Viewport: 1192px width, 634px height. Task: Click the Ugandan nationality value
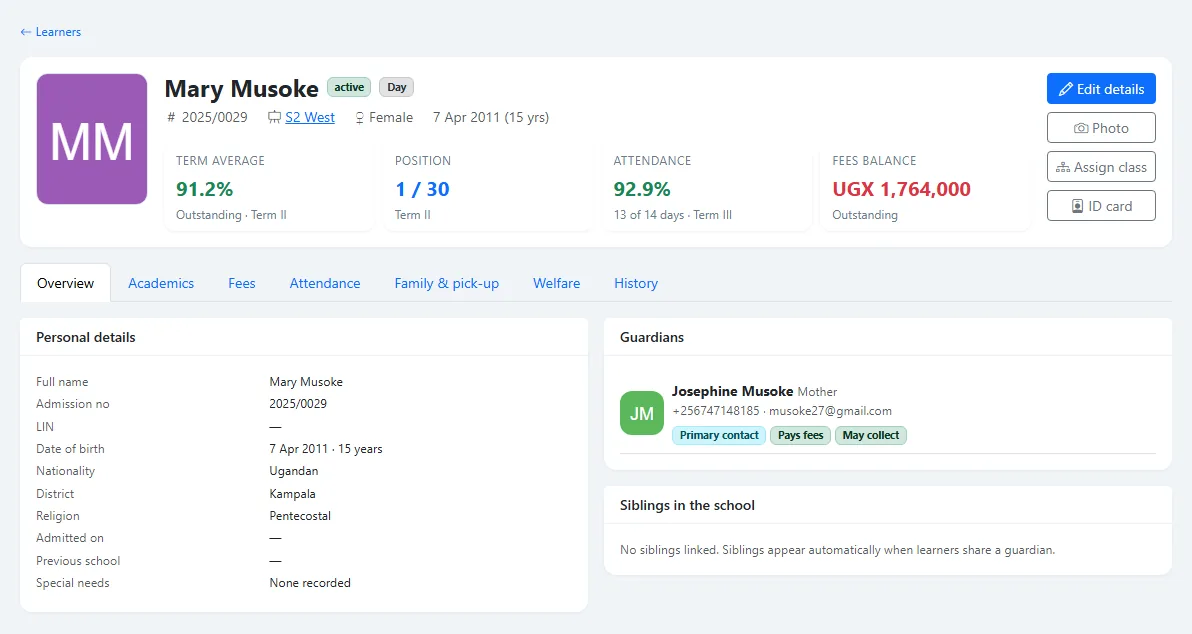(293, 471)
